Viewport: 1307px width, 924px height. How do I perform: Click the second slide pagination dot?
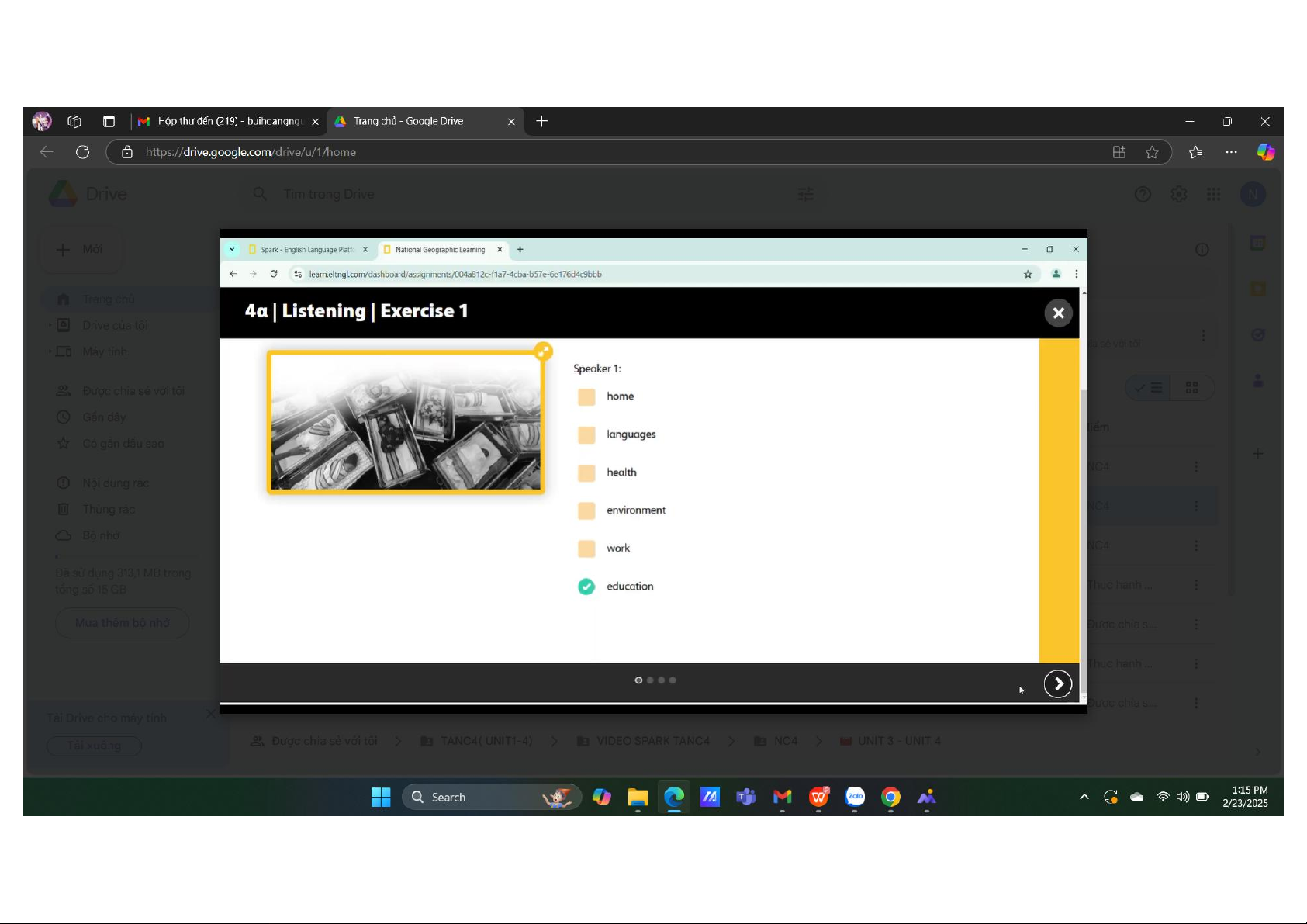[650, 680]
